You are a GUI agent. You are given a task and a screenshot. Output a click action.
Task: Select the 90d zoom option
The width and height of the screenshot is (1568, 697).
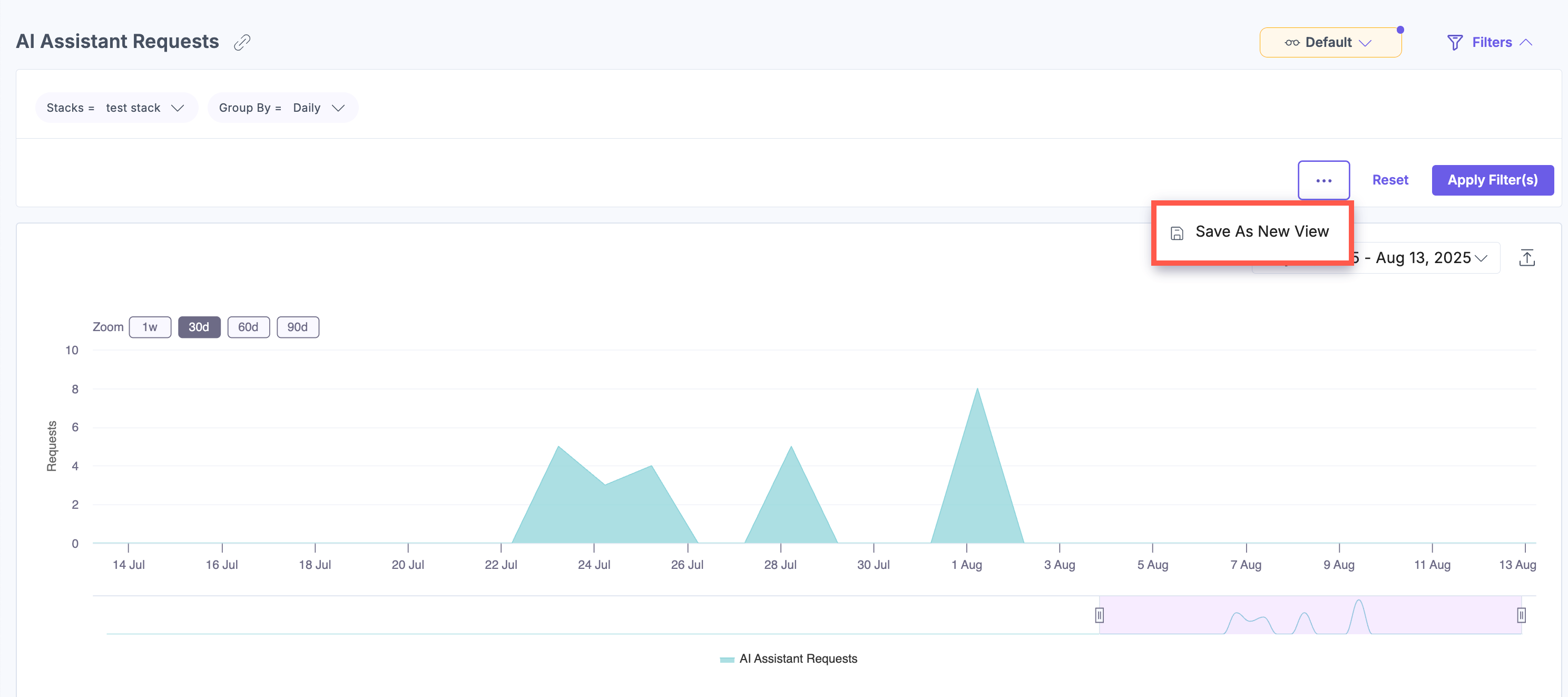pos(297,327)
